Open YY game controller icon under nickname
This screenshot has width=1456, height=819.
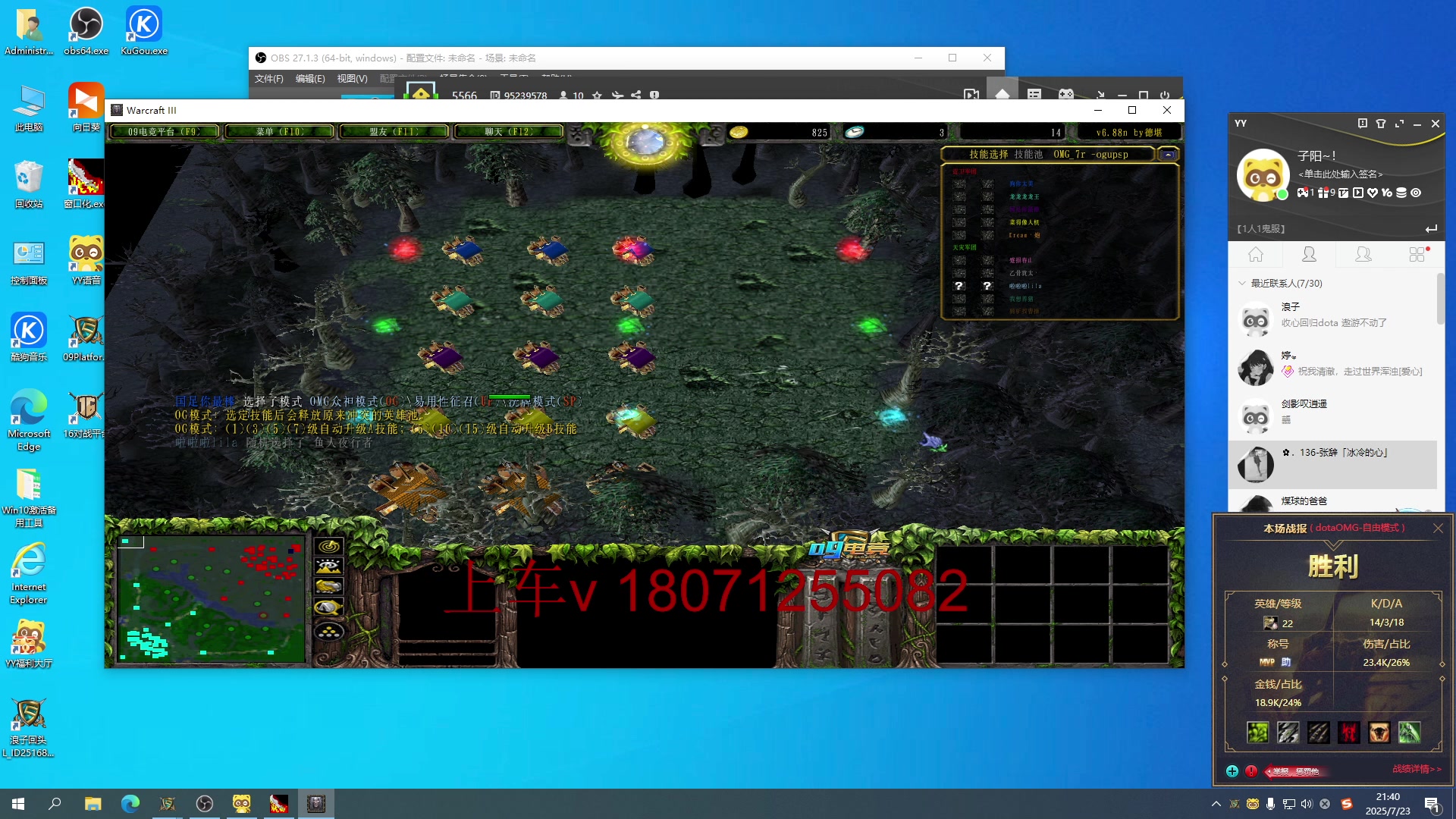pos(1303,193)
